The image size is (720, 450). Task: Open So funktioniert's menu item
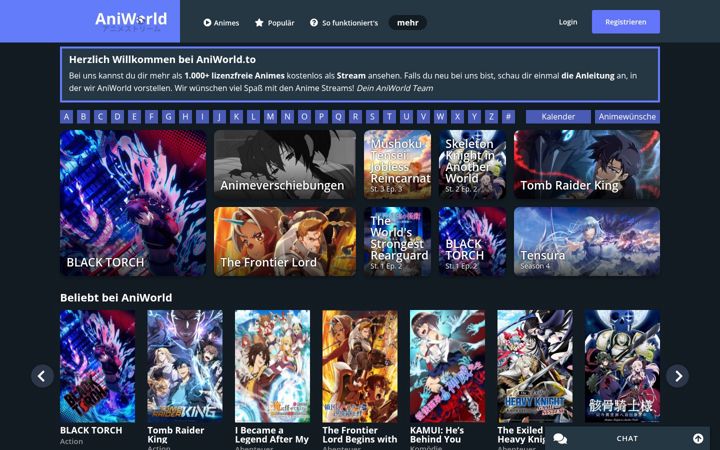(x=344, y=22)
